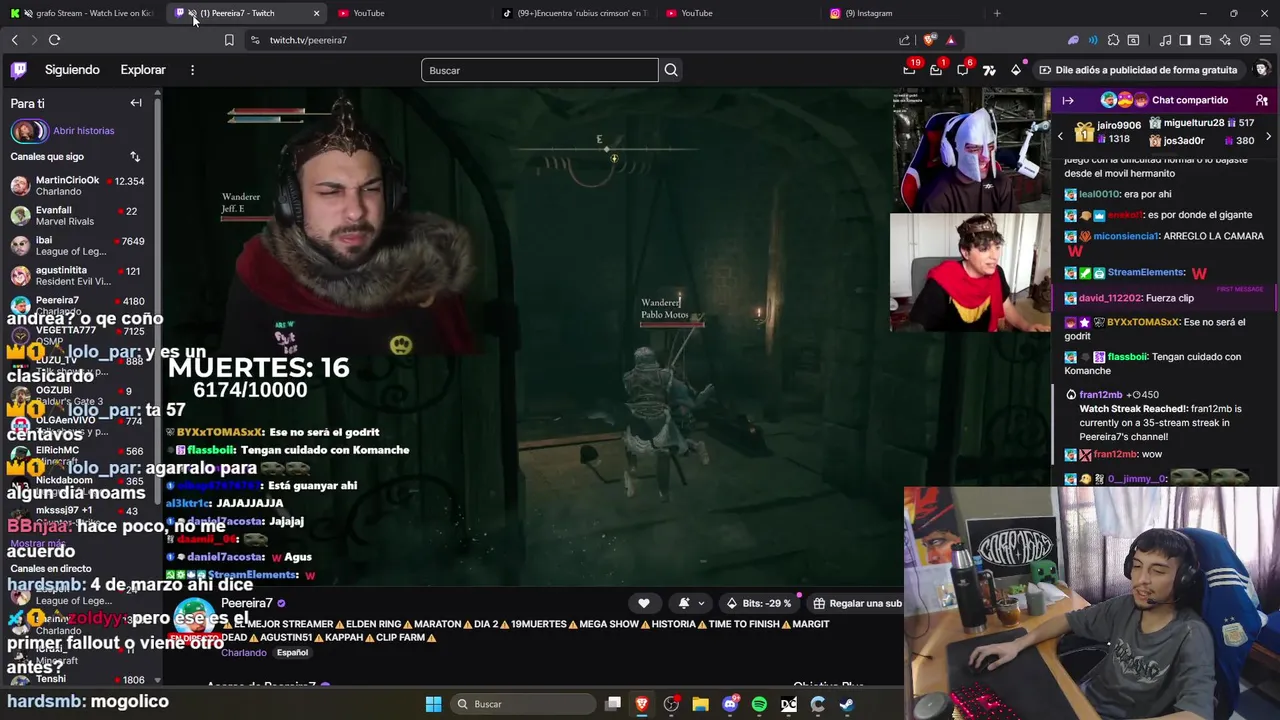Click the Windows Start button

pyautogui.click(x=433, y=704)
